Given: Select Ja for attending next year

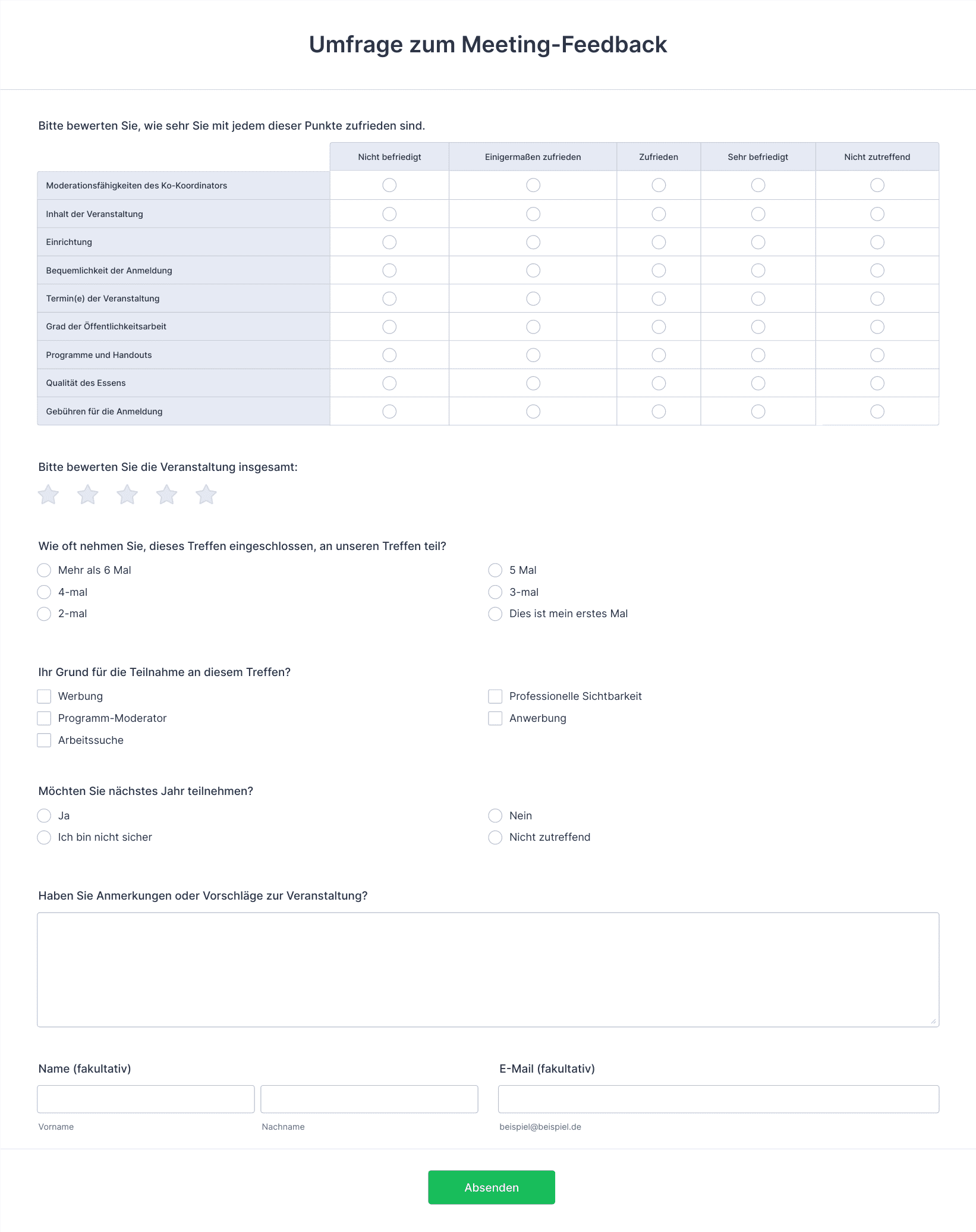Looking at the screenshot, I should tap(44, 816).
